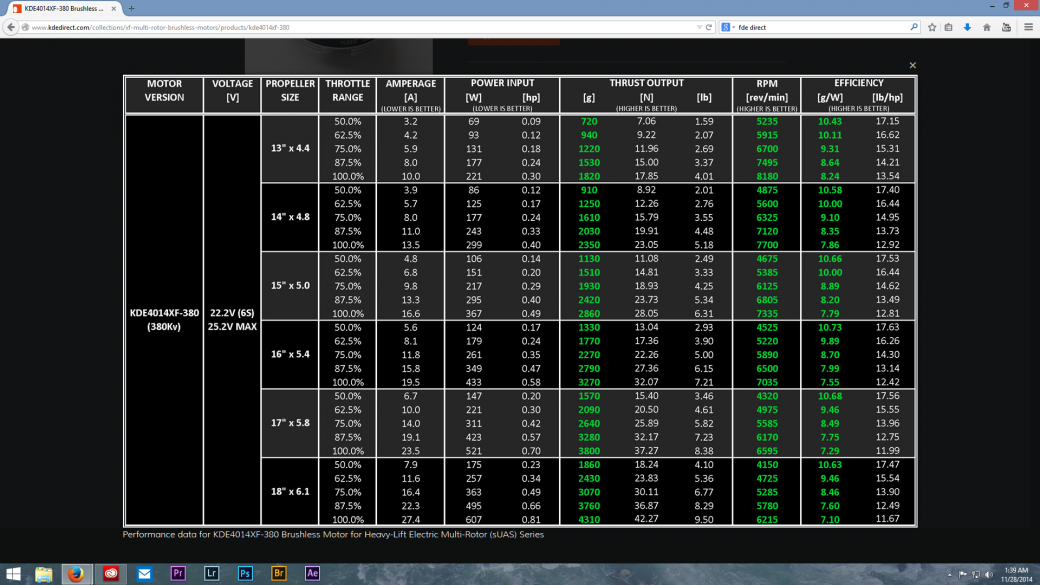Screen dimensions: 1040x585
Task: Reload the page with the refresh icon
Action: 708,27
